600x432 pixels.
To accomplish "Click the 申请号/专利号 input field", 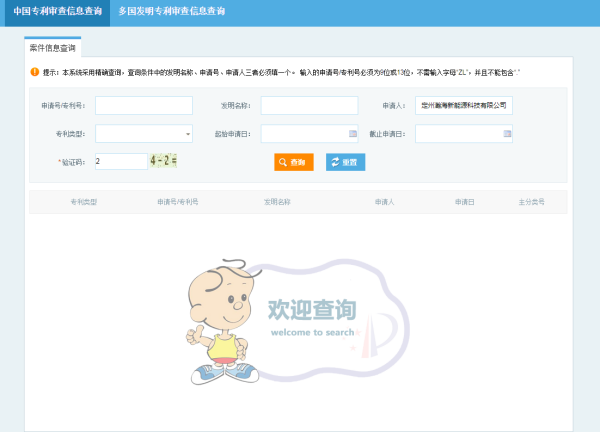I will [143, 105].
